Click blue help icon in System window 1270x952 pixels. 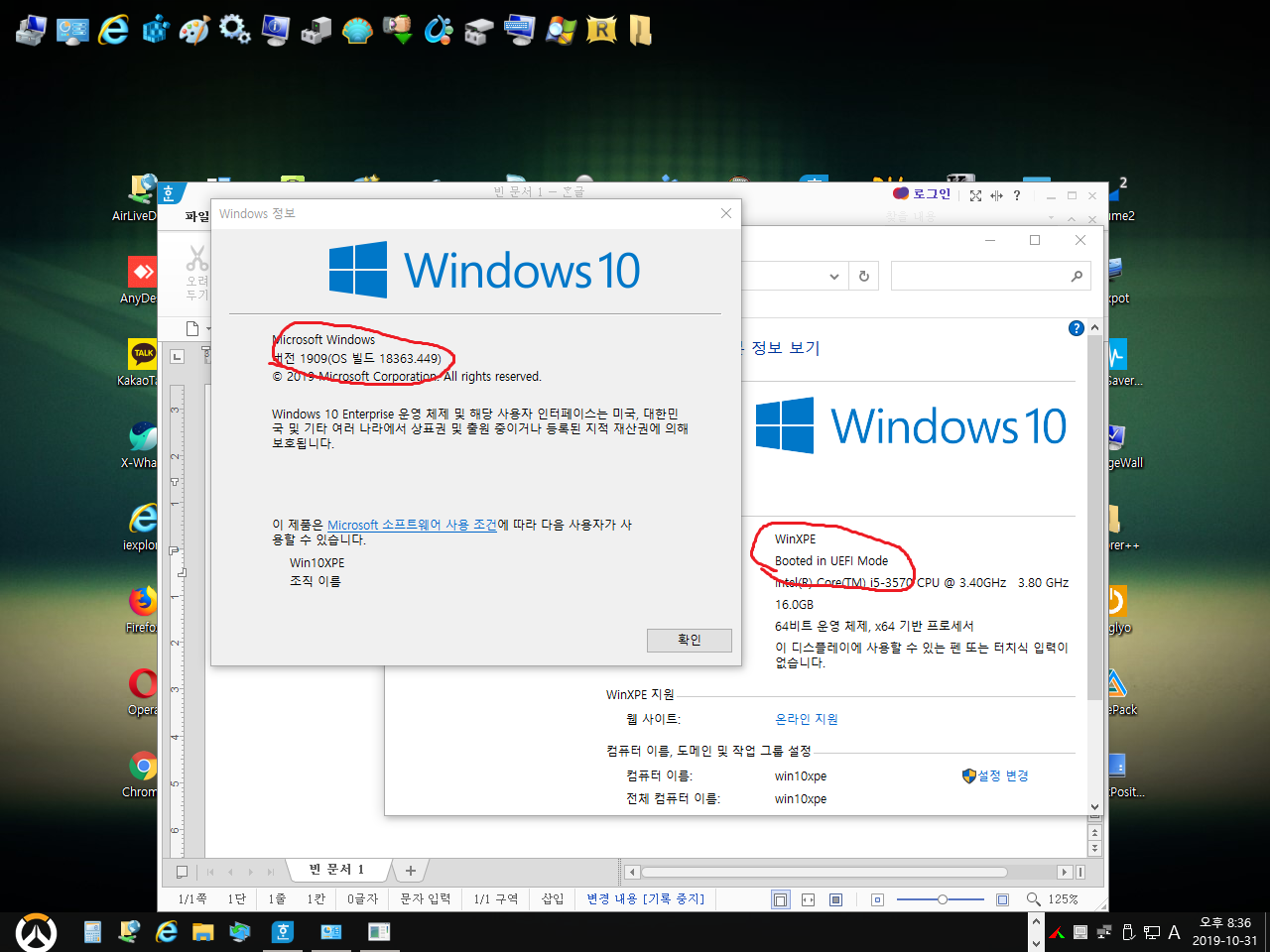coord(1077,328)
